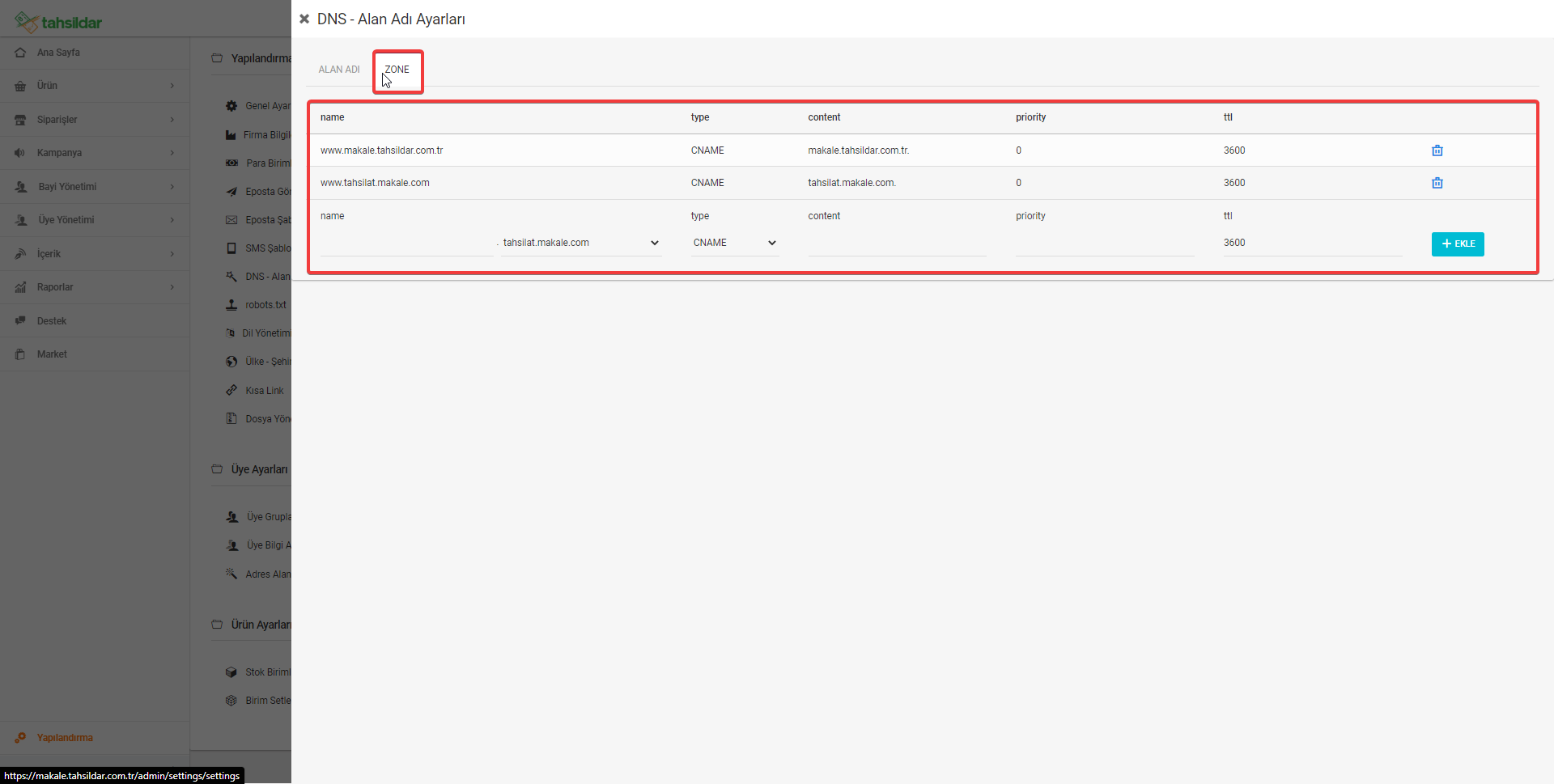Click the Üye Yönetimi user icon
Image resolution: width=1554 pixels, height=784 pixels.
[21, 220]
